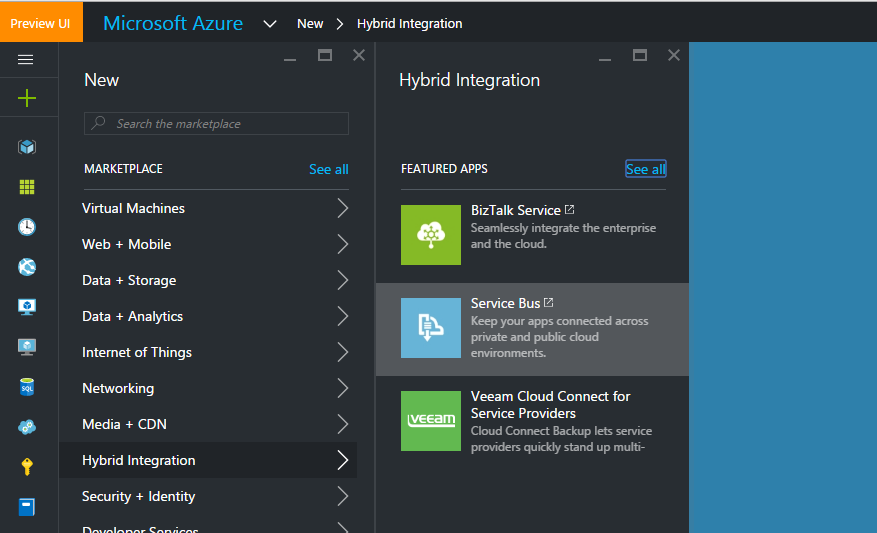Click the BizTalk Service green tile icon
This screenshot has height=533, width=877.
pyautogui.click(x=431, y=235)
